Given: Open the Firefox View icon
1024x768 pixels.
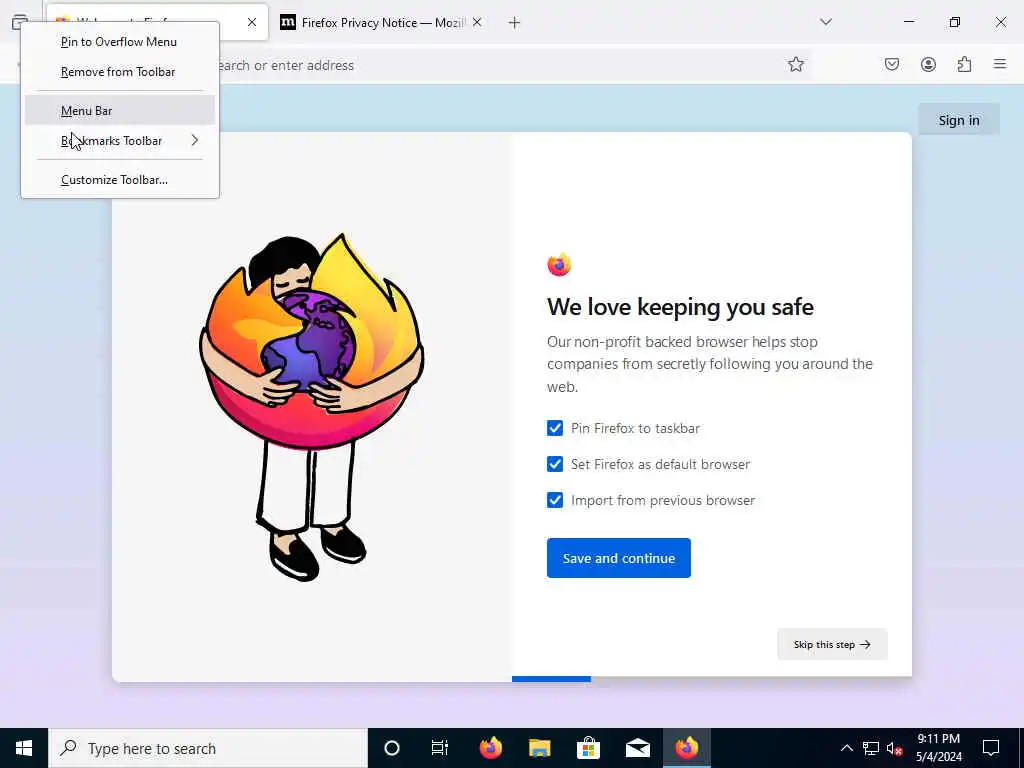Looking at the screenshot, I should pos(20,21).
